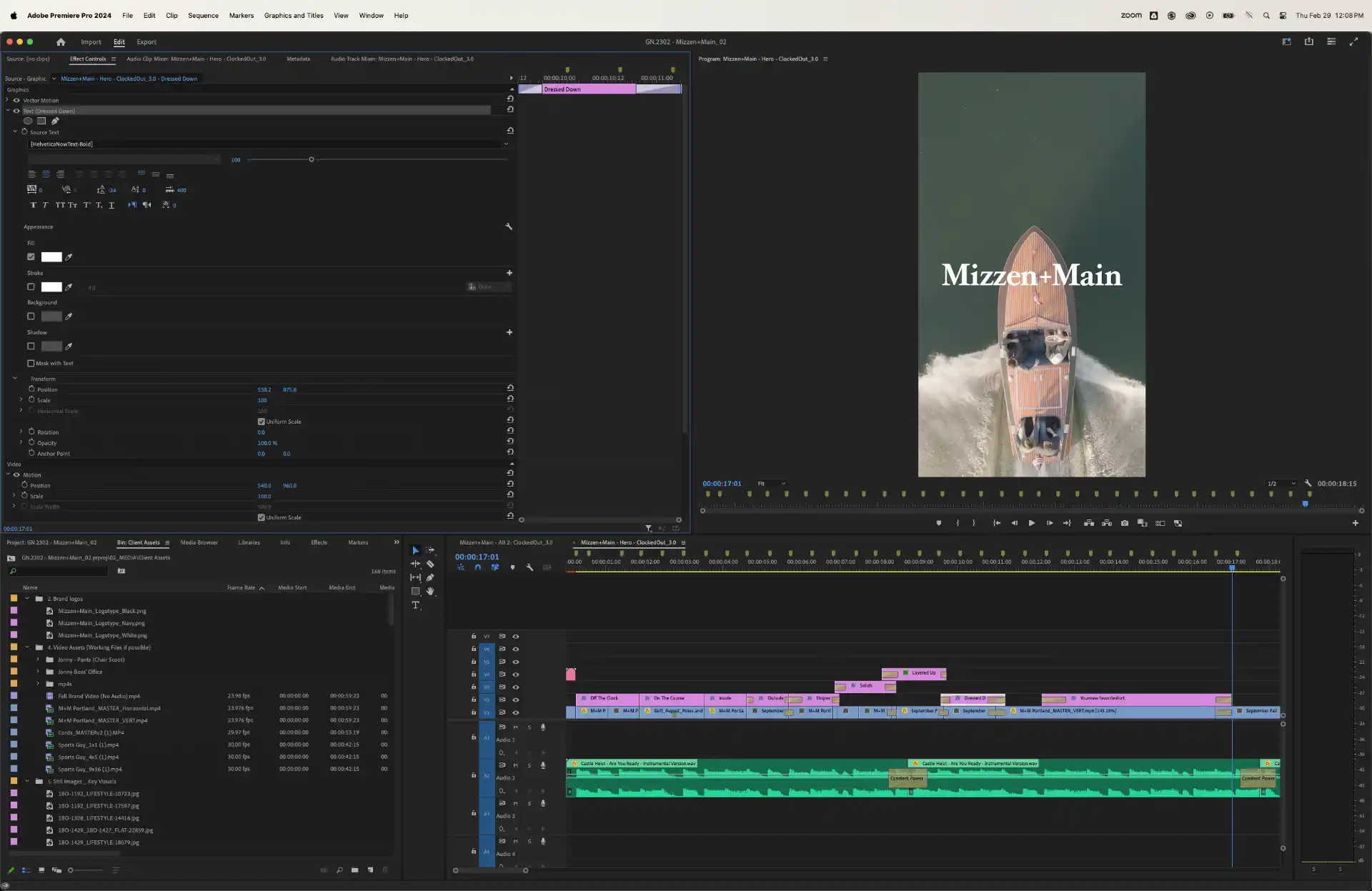Toggle Snap in Timeline magnet icon
Image resolution: width=1372 pixels, height=891 pixels.
pos(477,567)
